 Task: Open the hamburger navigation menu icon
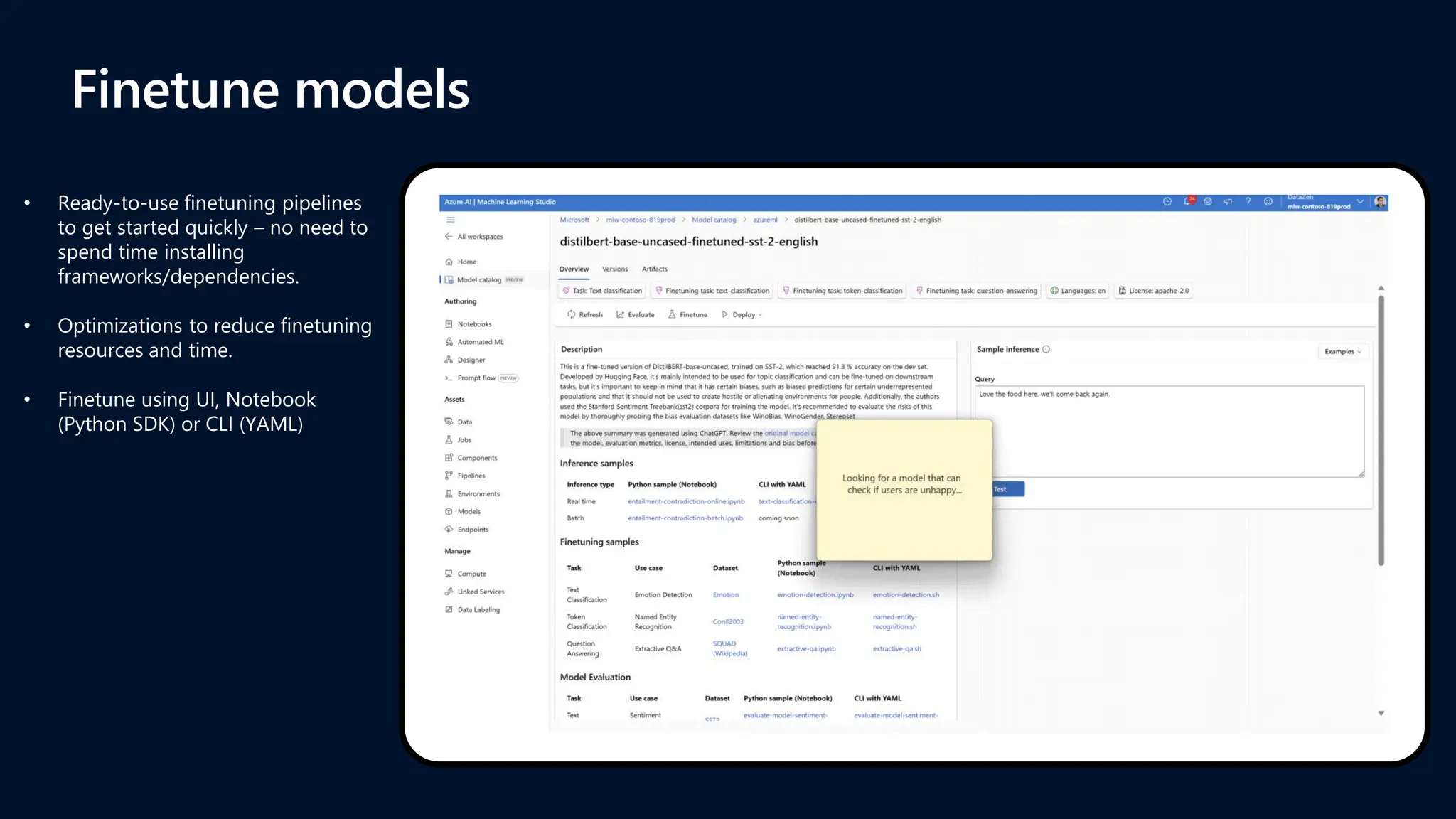point(450,220)
